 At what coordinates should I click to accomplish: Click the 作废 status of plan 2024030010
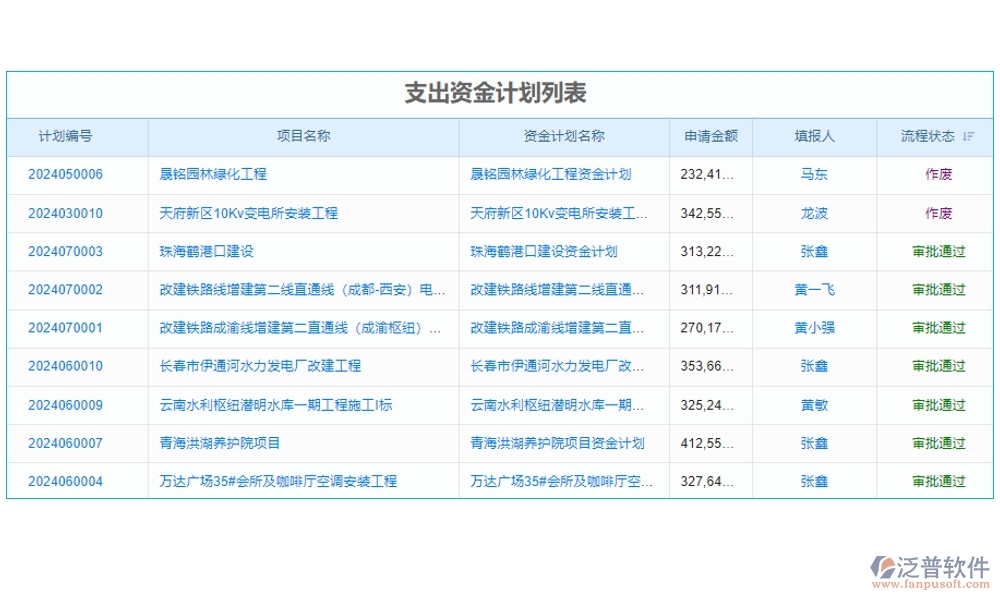[934, 213]
